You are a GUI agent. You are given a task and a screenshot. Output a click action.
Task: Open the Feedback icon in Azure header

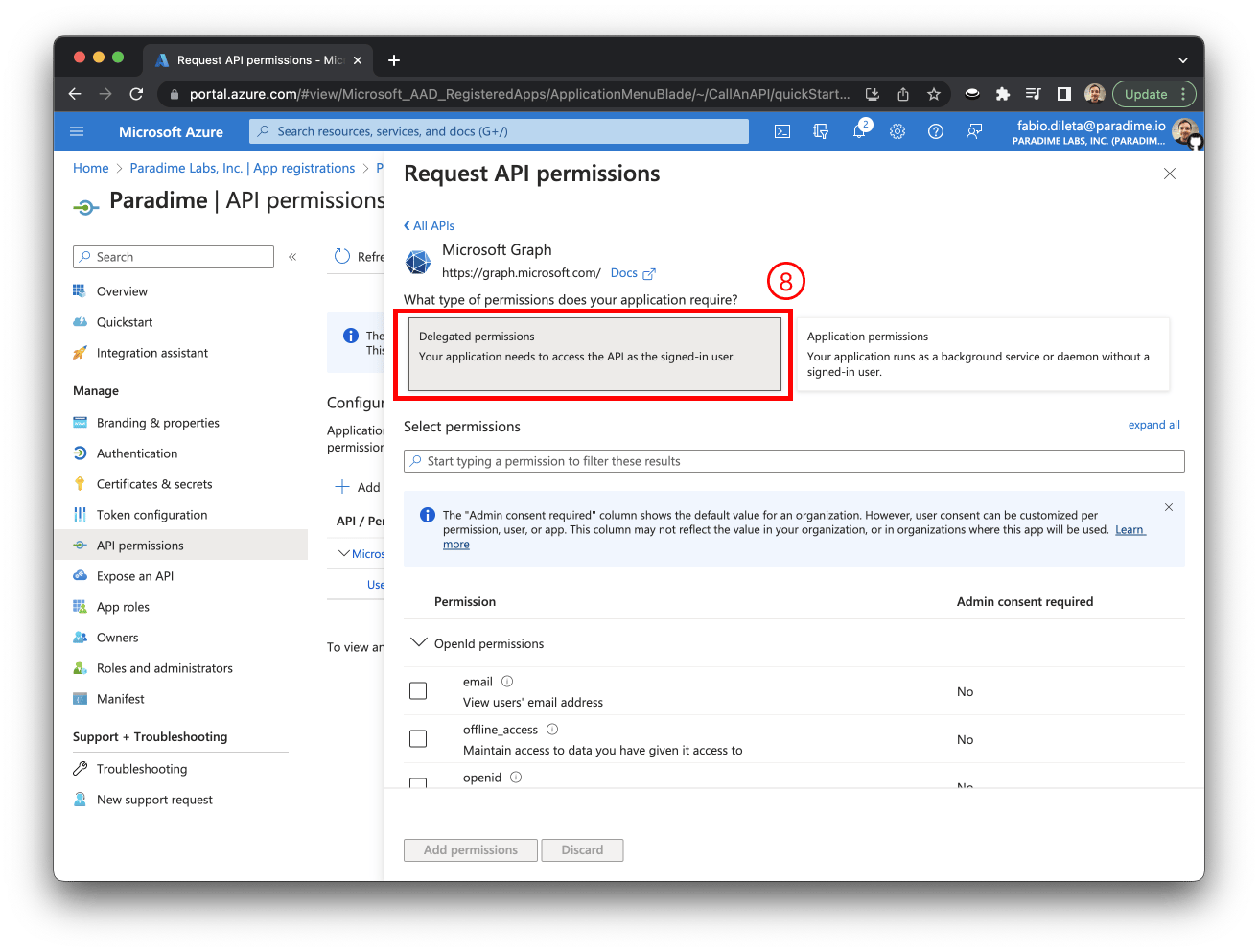coord(974,131)
